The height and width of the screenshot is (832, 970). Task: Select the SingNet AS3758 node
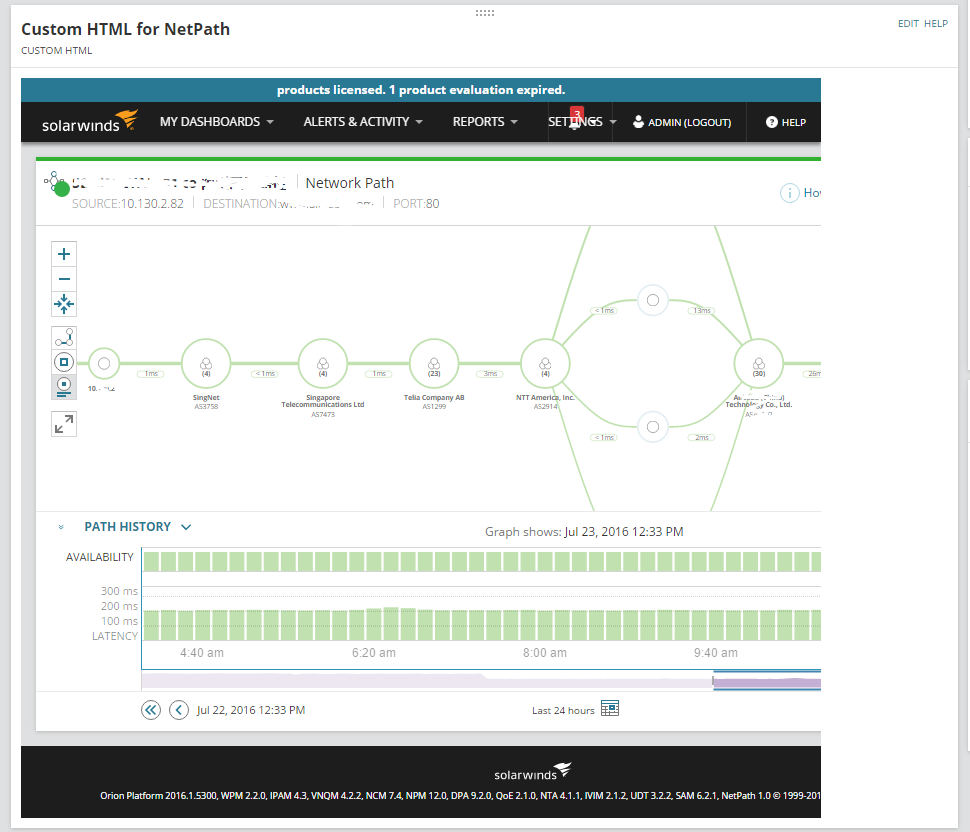coord(206,364)
